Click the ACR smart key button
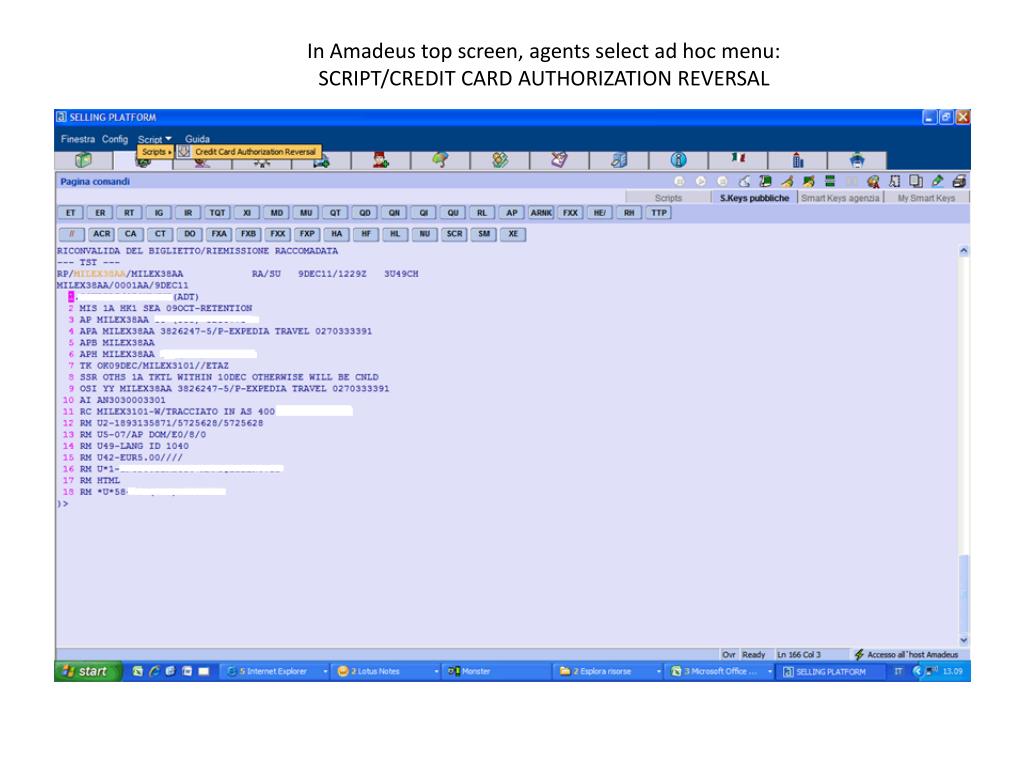Image resolution: width=1024 pixels, height=768 pixels. (x=101, y=234)
